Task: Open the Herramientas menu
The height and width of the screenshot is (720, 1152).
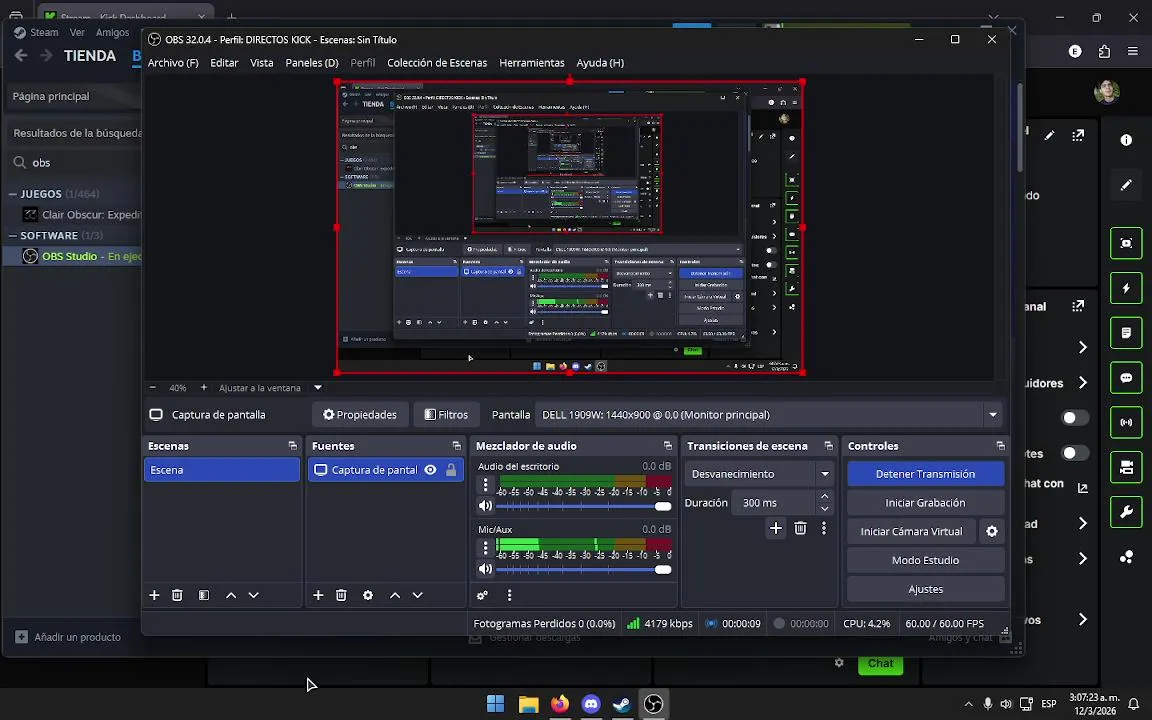Action: point(532,63)
